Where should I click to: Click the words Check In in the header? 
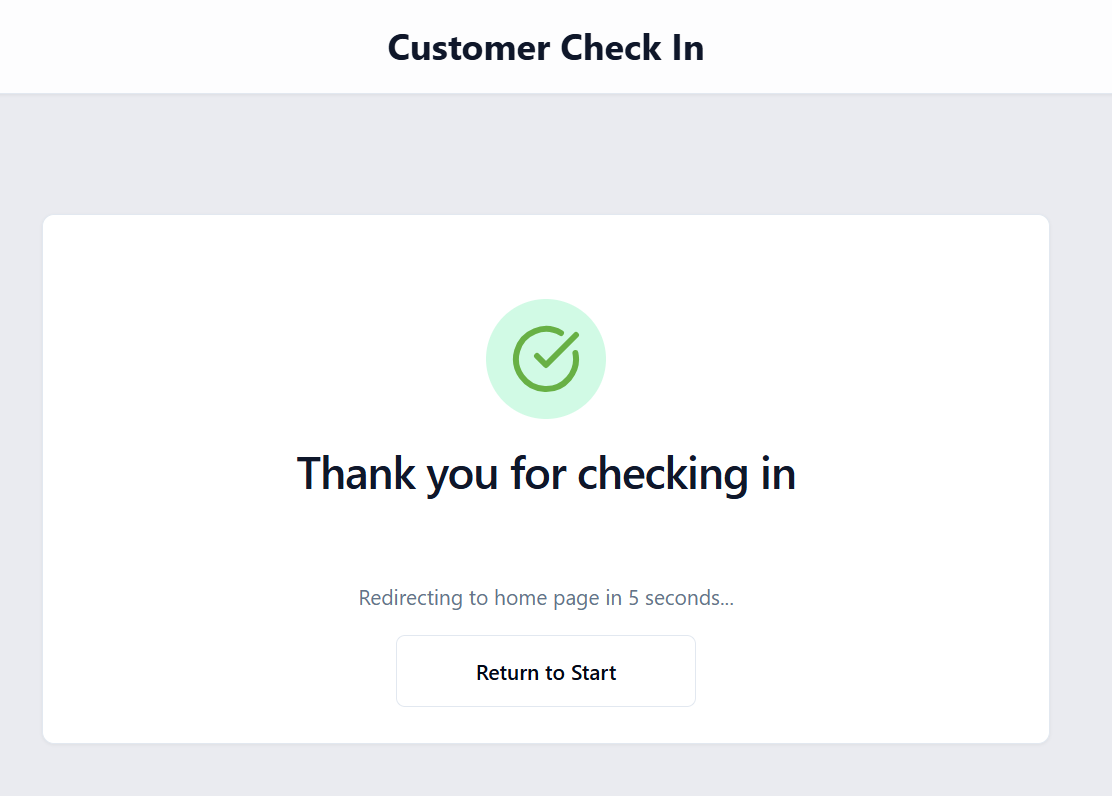click(633, 48)
